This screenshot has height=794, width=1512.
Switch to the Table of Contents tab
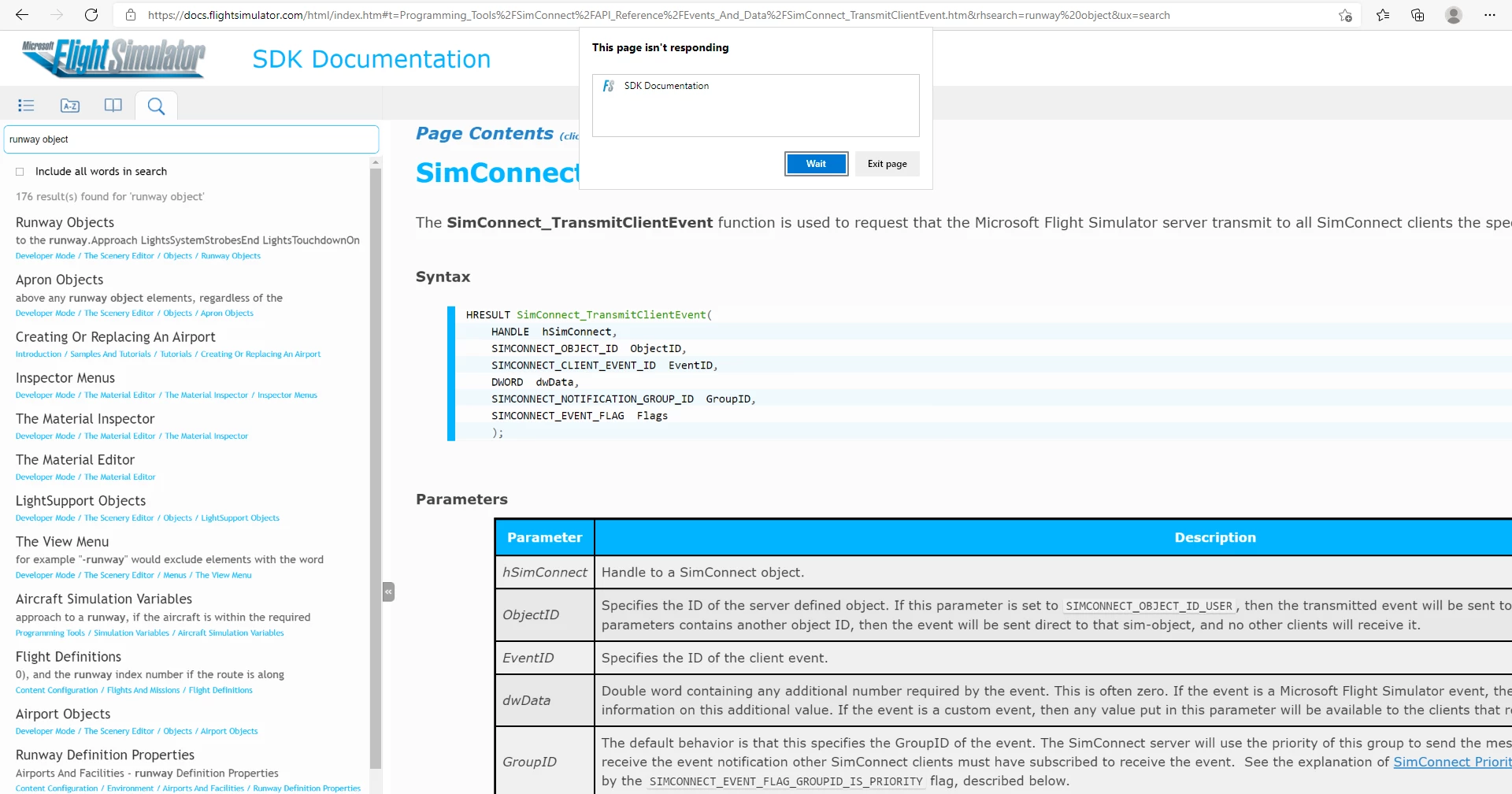pos(26,106)
